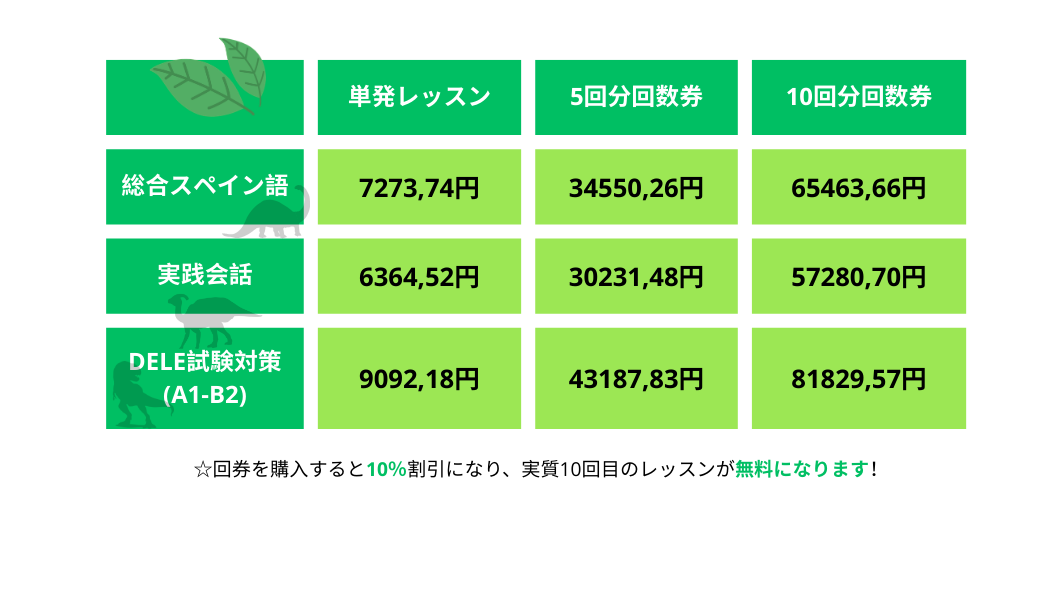Click the 34550,26円 price cell
Screen dimensions: 1050x600
636,187
